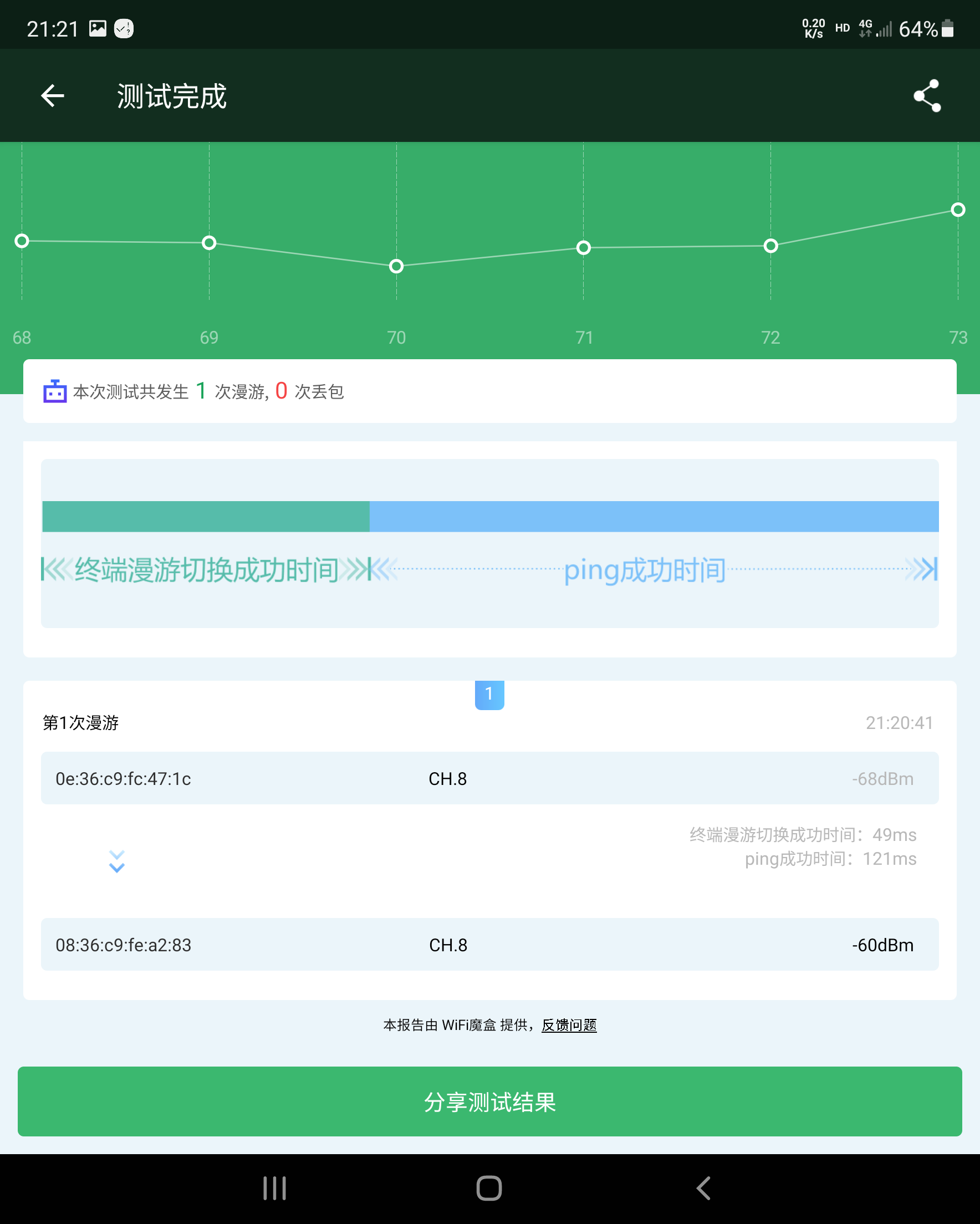This screenshot has height=1224, width=980.
Task: Tap the 第1次漫游 heading
Action: pyautogui.click(x=80, y=723)
